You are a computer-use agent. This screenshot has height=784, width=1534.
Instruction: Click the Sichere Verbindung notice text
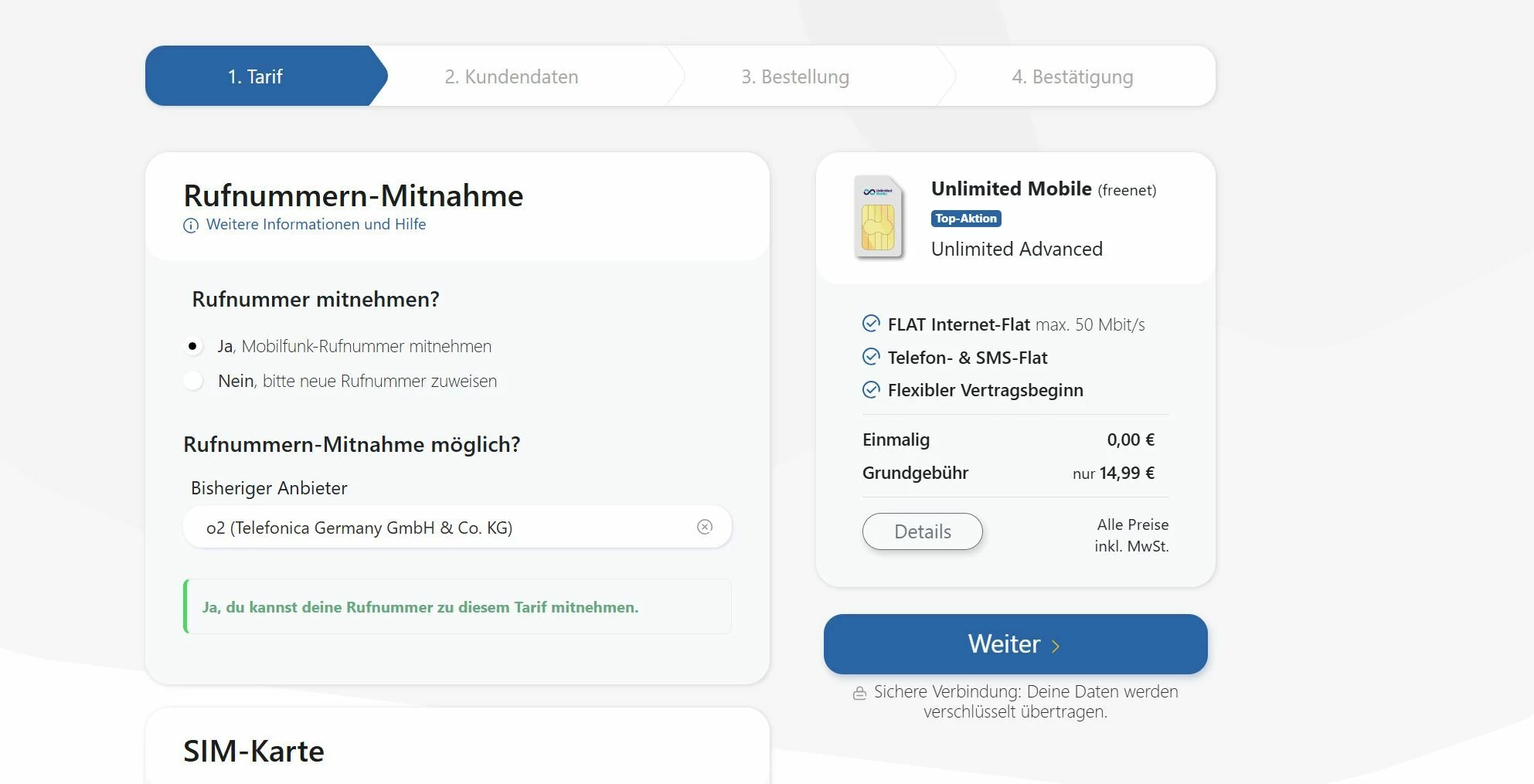tap(1026, 701)
